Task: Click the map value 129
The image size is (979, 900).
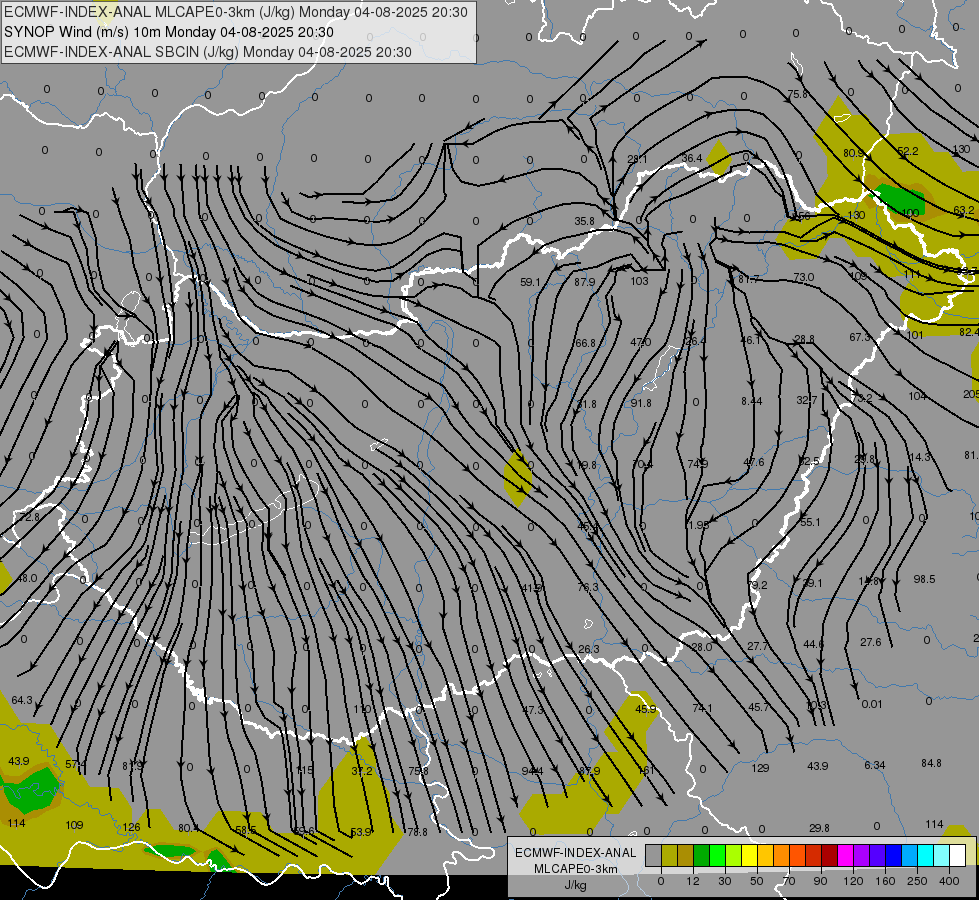Action: pos(760,769)
